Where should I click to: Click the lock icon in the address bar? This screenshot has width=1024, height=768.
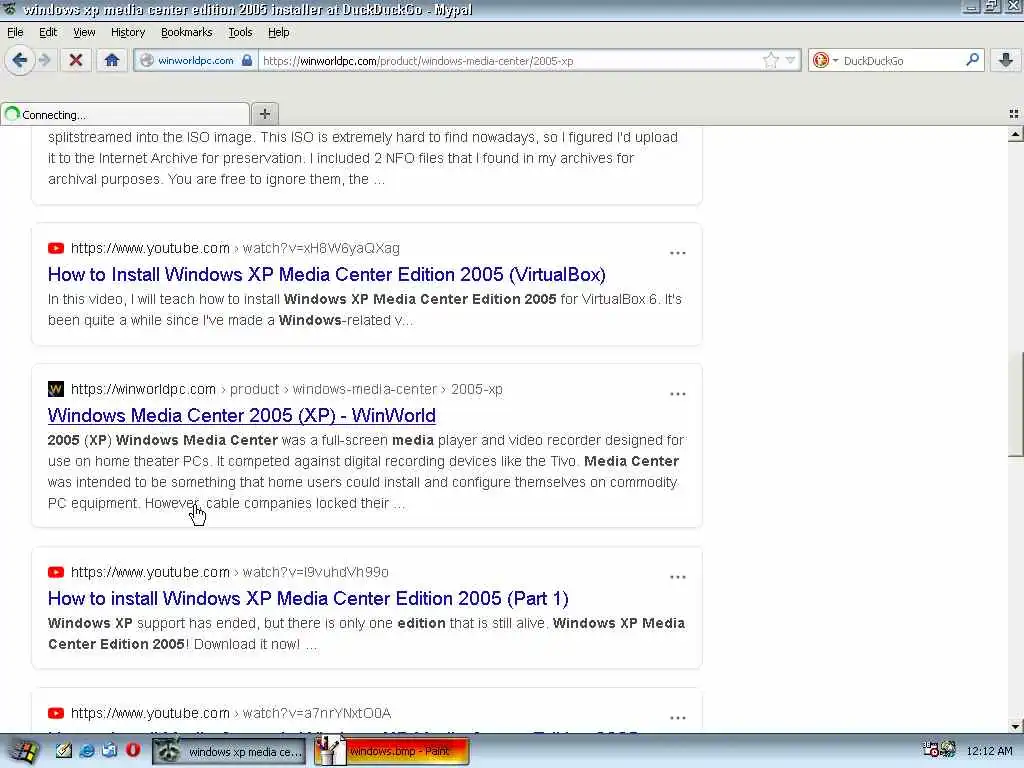click(247, 61)
